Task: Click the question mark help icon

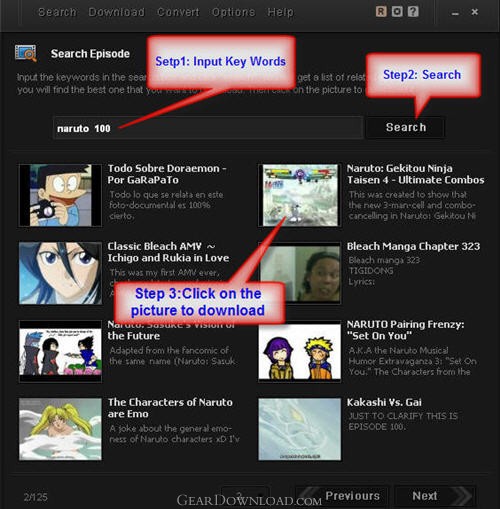Action: pyautogui.click(x=413, y=12)
